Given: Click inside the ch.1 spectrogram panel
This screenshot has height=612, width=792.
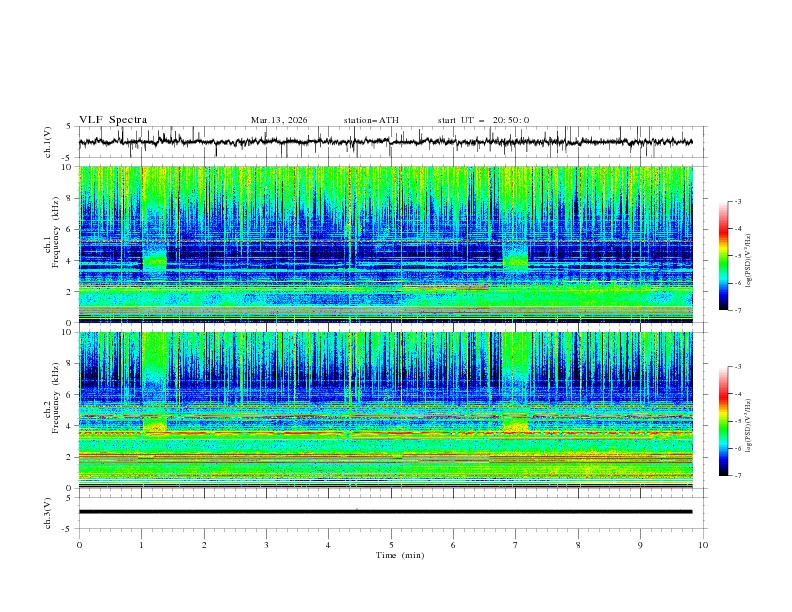Looking at the screenshot, I should coord(385,244).
